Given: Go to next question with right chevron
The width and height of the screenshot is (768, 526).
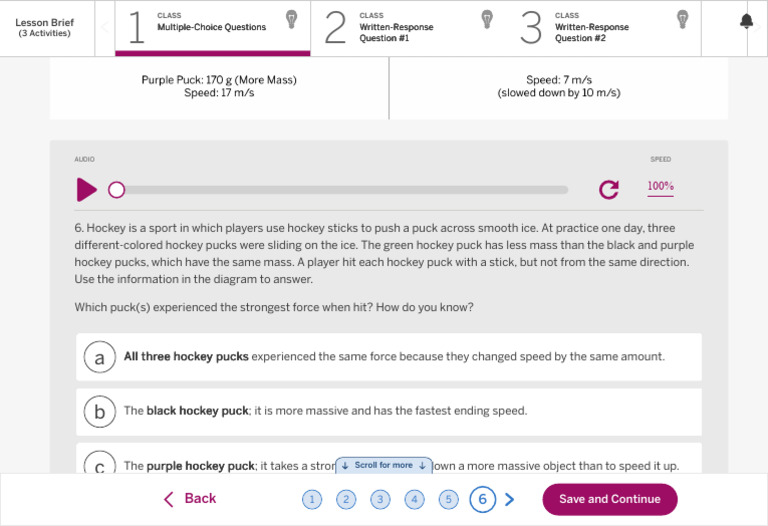Looking at the screenshot, I should click(x=509, y=499).
